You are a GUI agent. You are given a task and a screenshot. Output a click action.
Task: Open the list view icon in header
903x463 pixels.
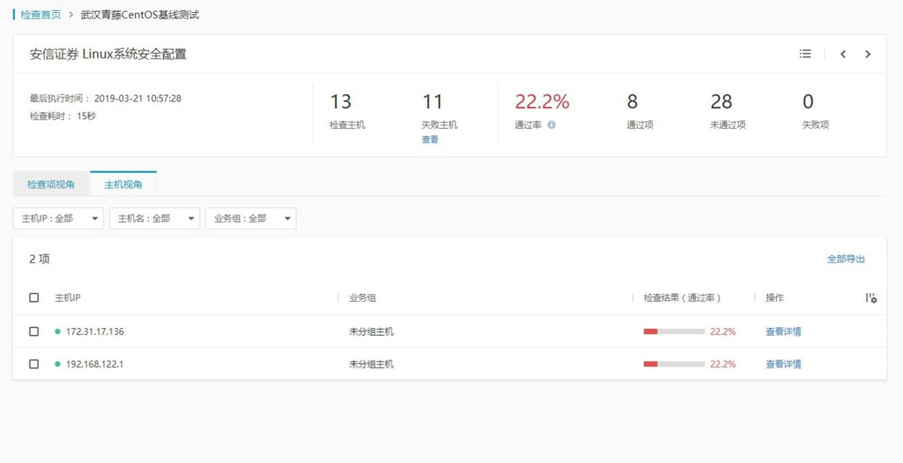point(805,54)
